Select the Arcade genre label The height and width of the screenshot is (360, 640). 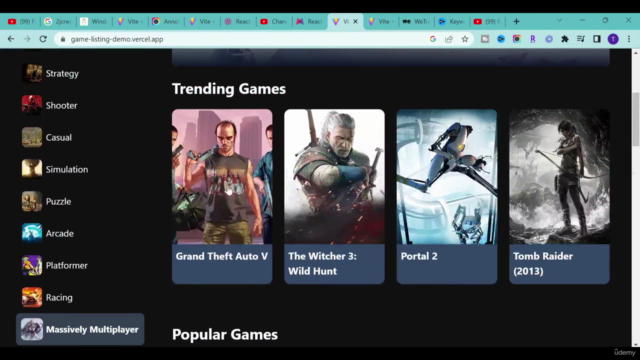tap(60, 233)
